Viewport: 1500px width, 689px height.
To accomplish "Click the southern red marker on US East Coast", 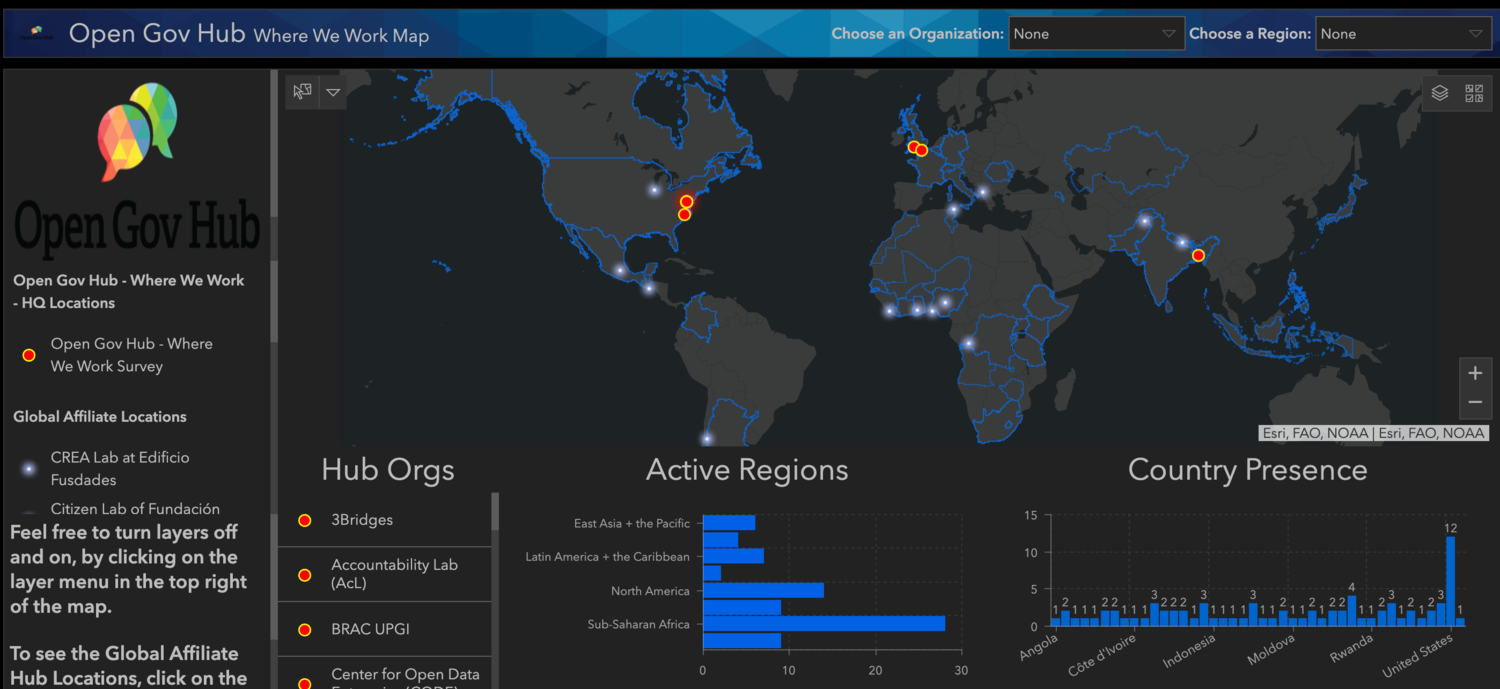I will click(685, 214).
